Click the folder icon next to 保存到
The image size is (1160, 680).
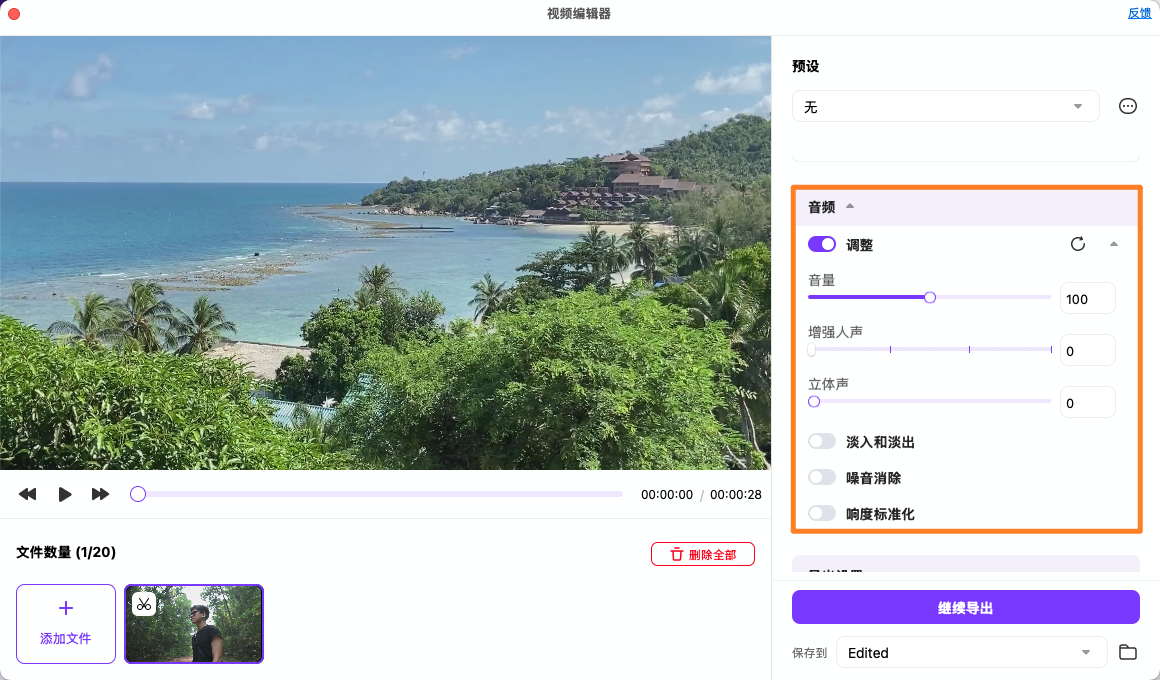tap(1127, 652)
